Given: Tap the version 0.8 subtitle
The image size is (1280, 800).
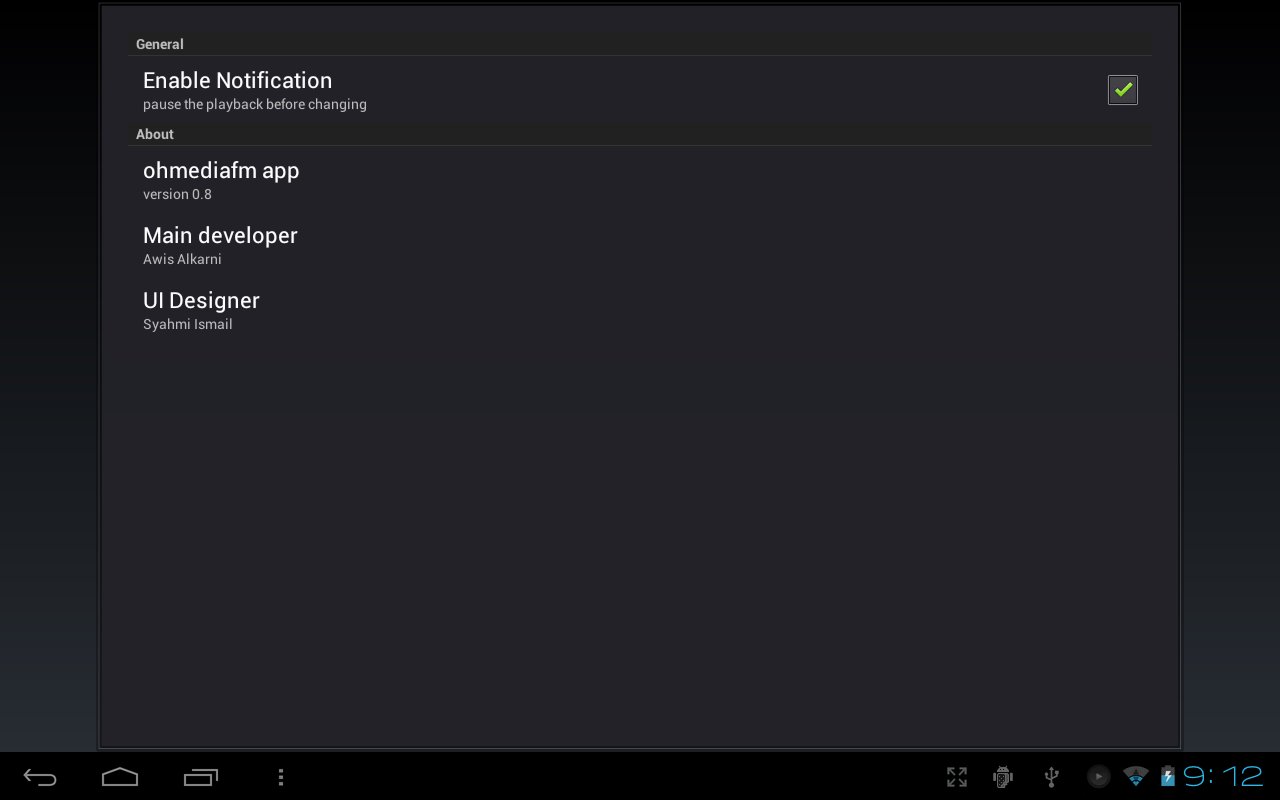Looking at the screenshot, I should (x=177, y=194).
